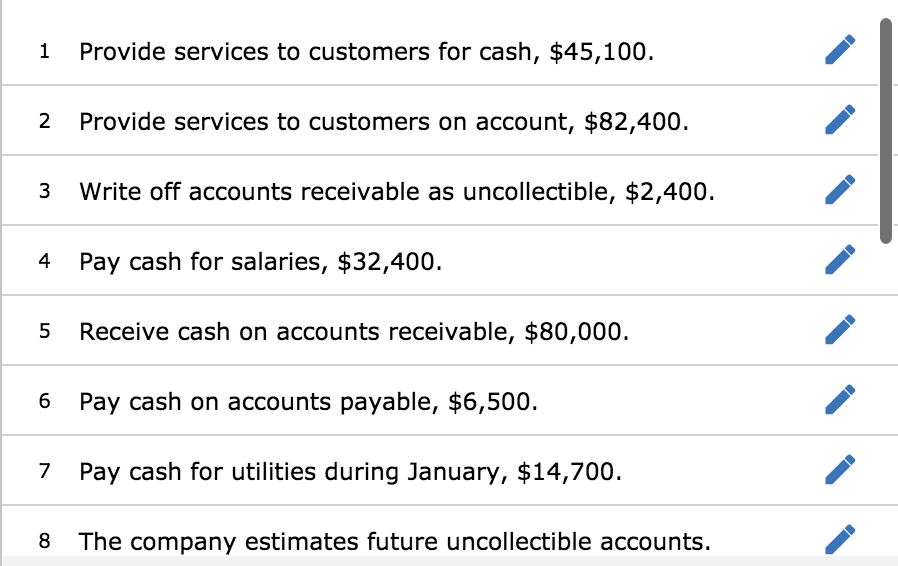Edit the utilities transaction for January
Viewport: 898px width, 566px height.
point(840,469)
